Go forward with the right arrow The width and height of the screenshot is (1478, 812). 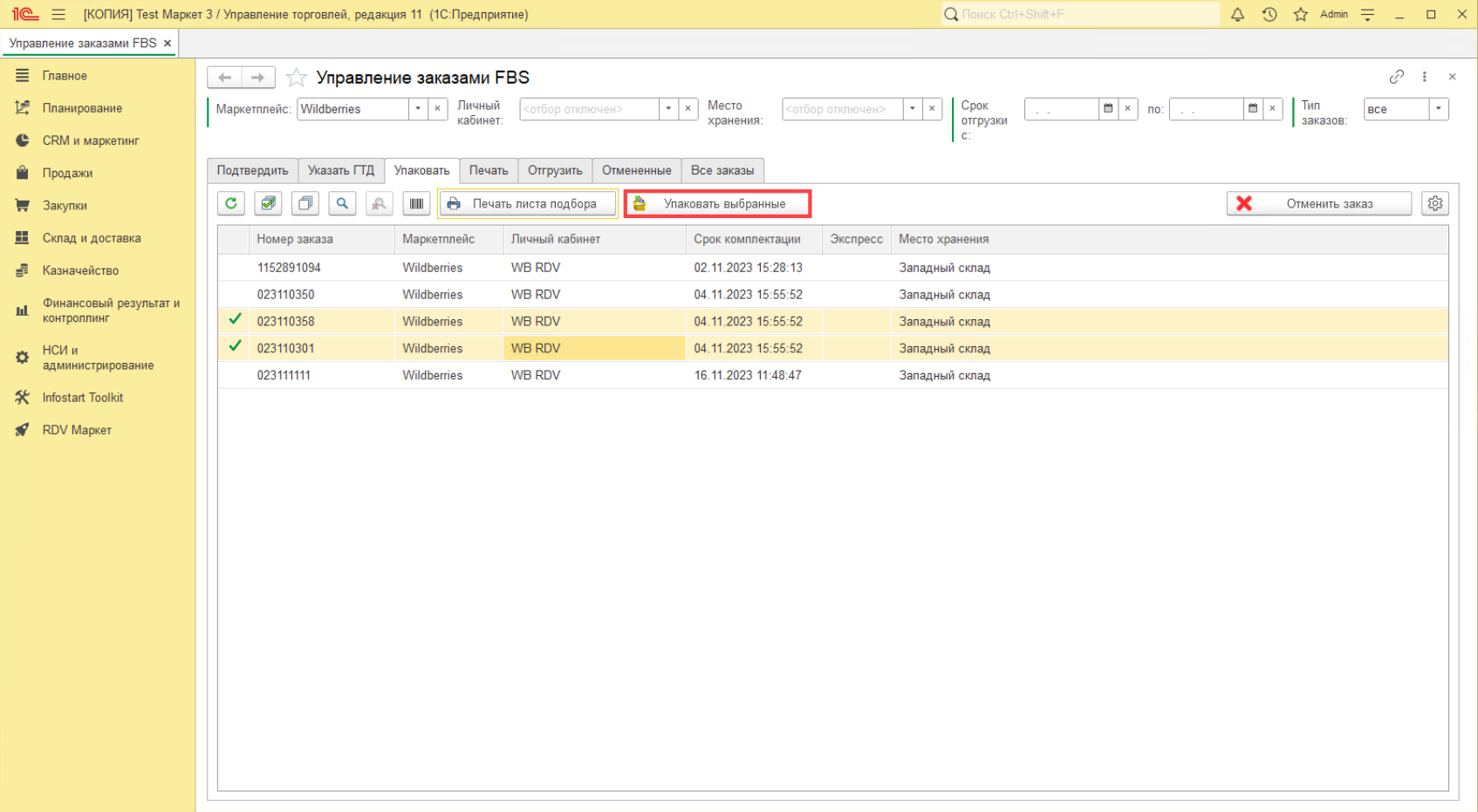point(258,78)
